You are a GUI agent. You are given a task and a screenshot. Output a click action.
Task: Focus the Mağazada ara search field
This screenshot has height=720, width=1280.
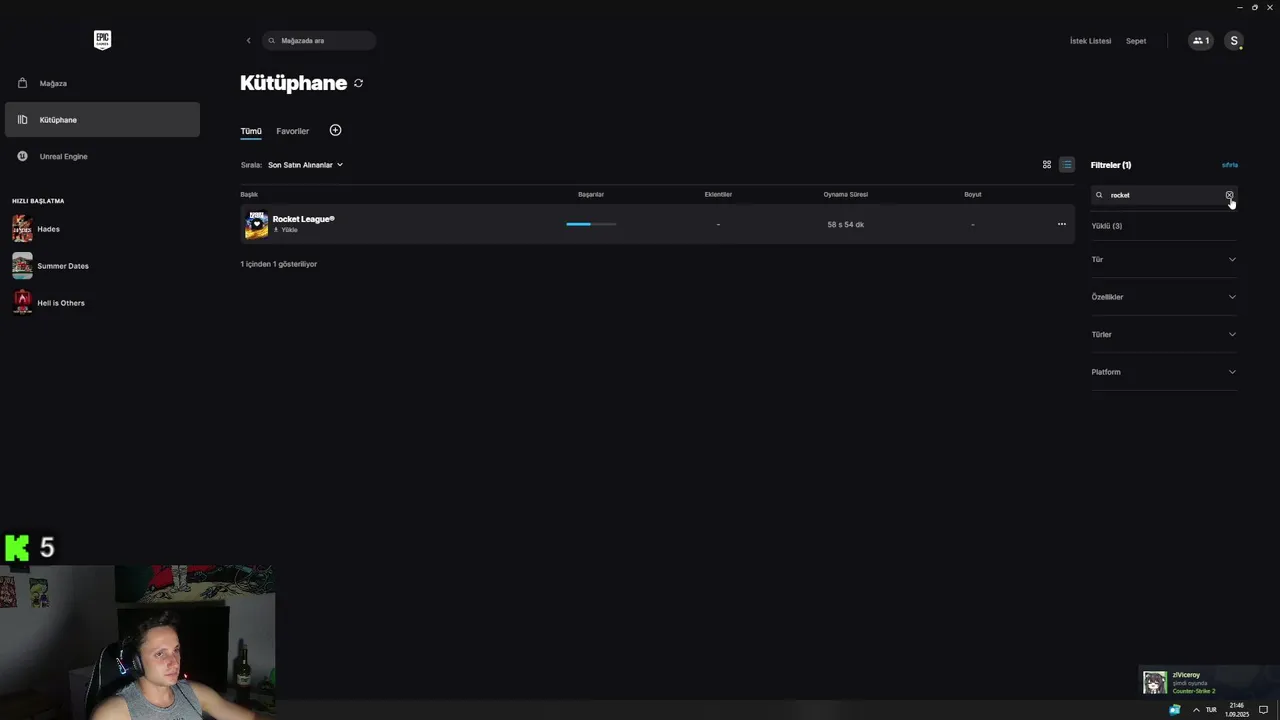pos(319,41)
